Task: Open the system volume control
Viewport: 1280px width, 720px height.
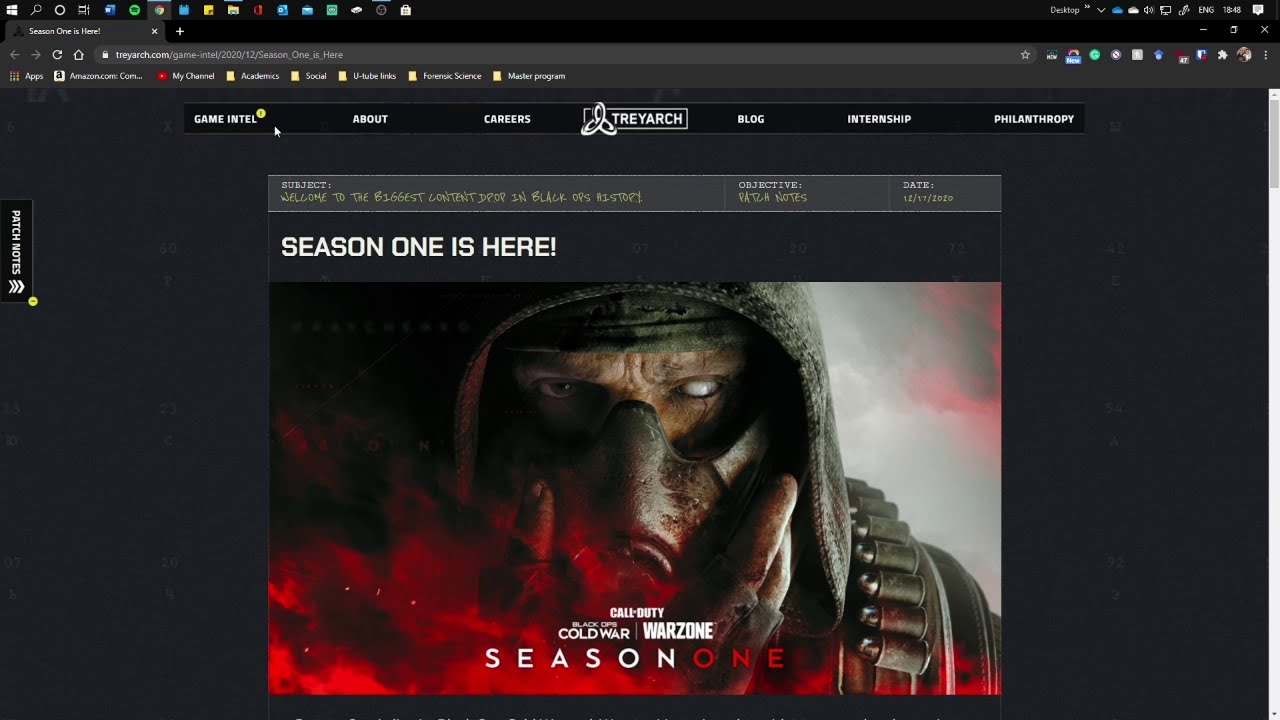Action: point(1148,10)
